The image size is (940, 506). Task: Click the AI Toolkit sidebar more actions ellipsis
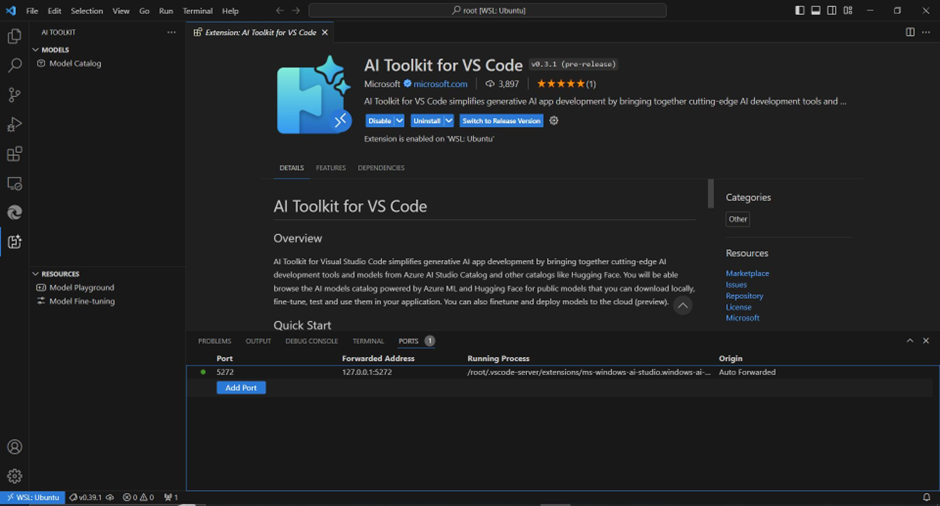click(x=171, y=32)
